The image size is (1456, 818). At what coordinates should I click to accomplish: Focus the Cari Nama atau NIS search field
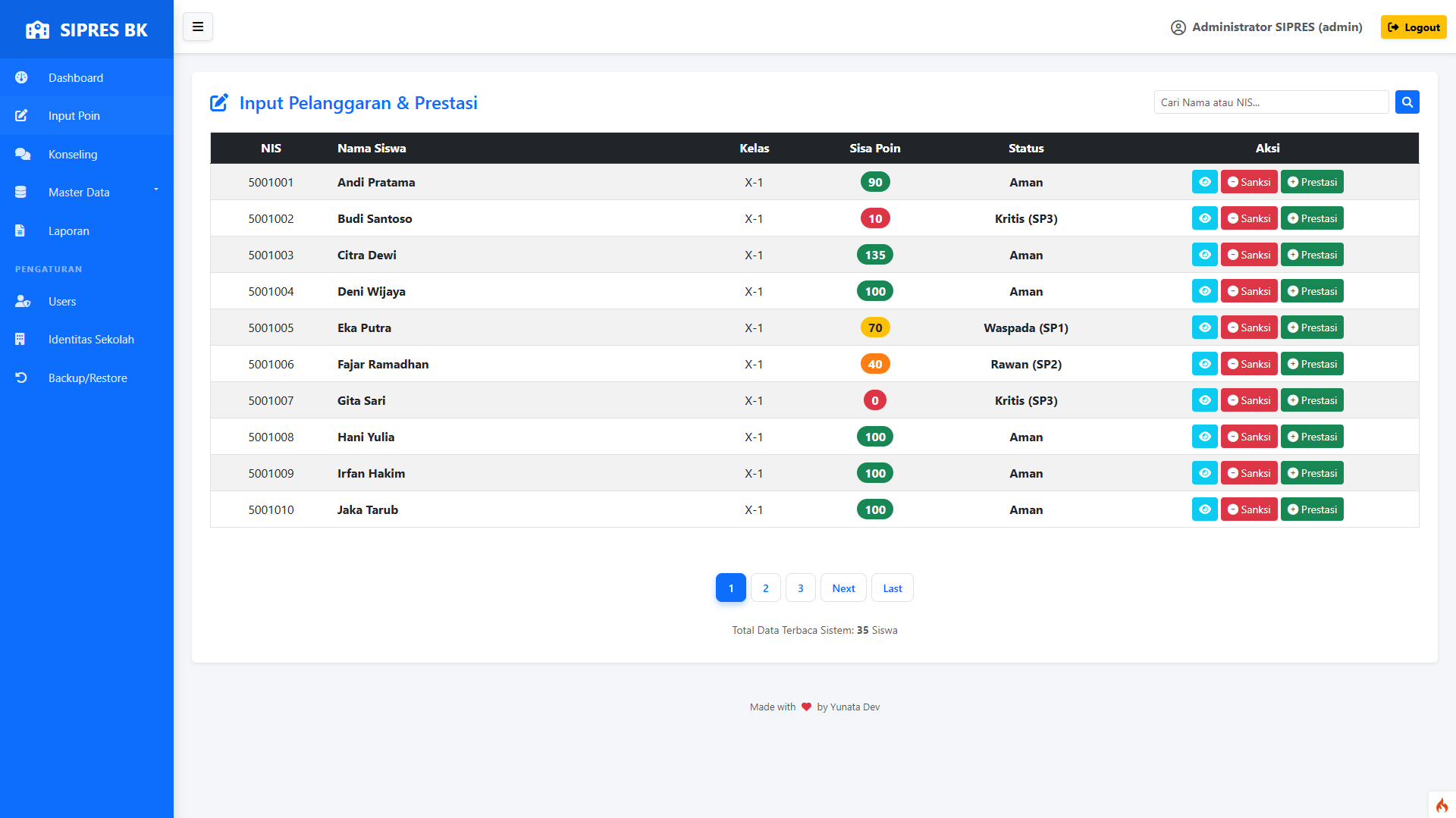(x=1271, y=102)
